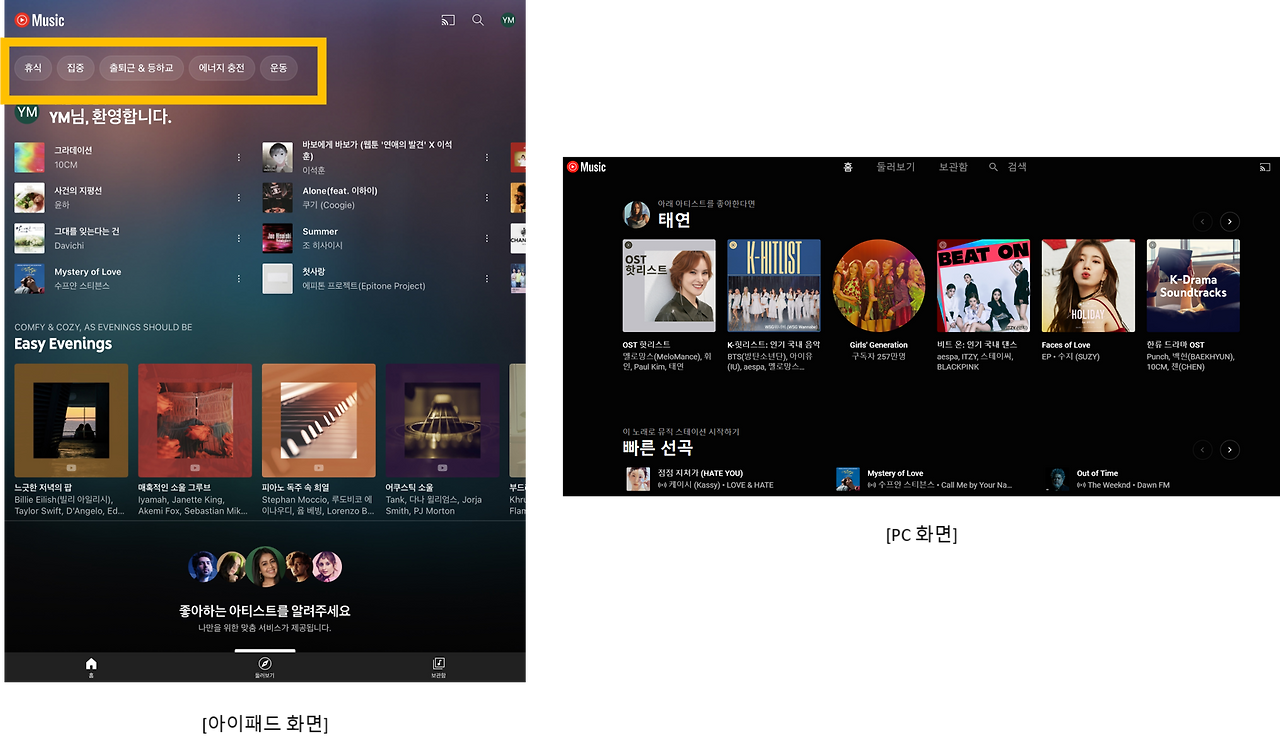Open search using the iPad magnifier icon
Image resolution: width=1280 pixels, height=747 pixels.
[478, 20]
